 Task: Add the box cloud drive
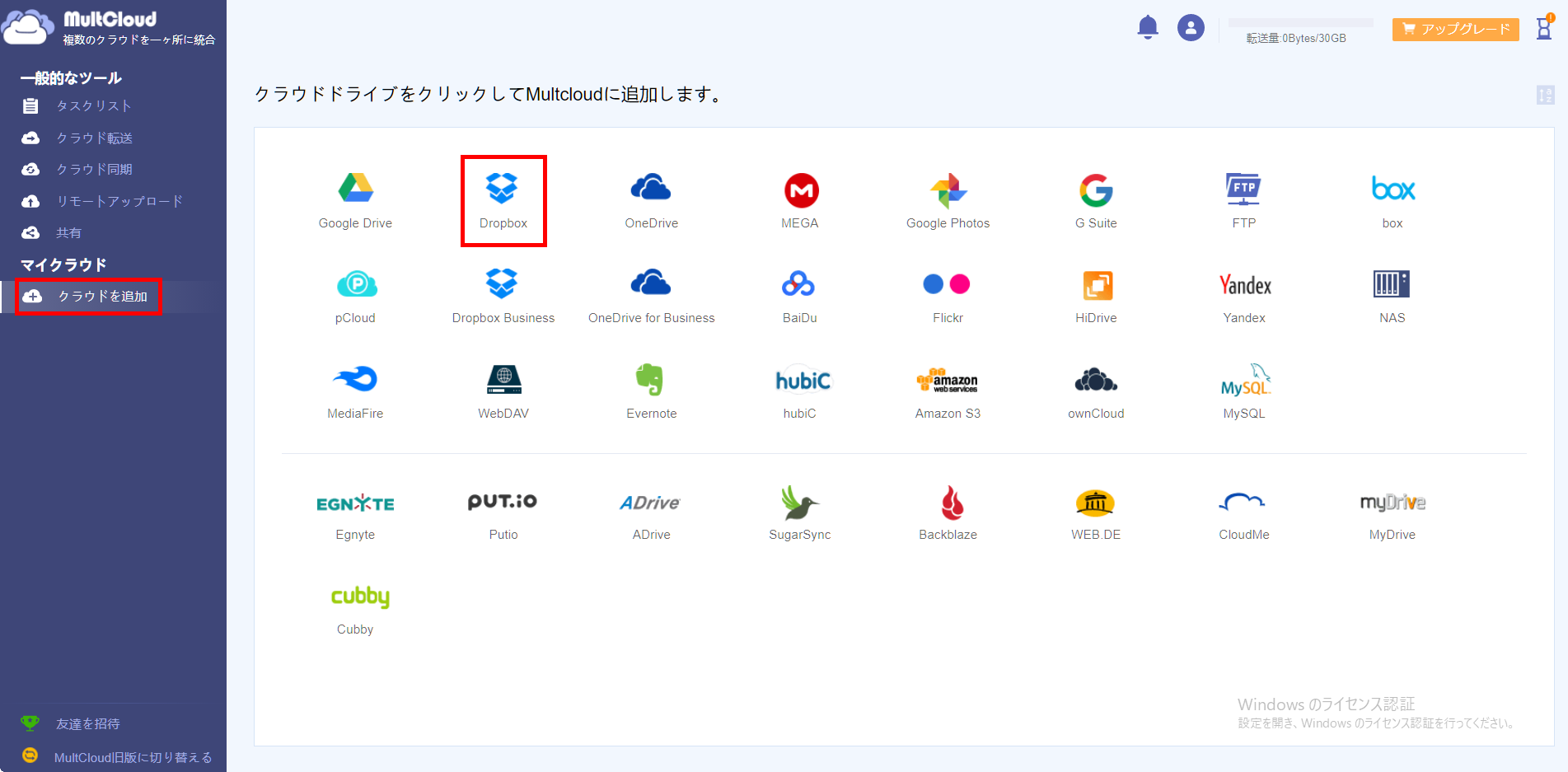(1392, 200)
